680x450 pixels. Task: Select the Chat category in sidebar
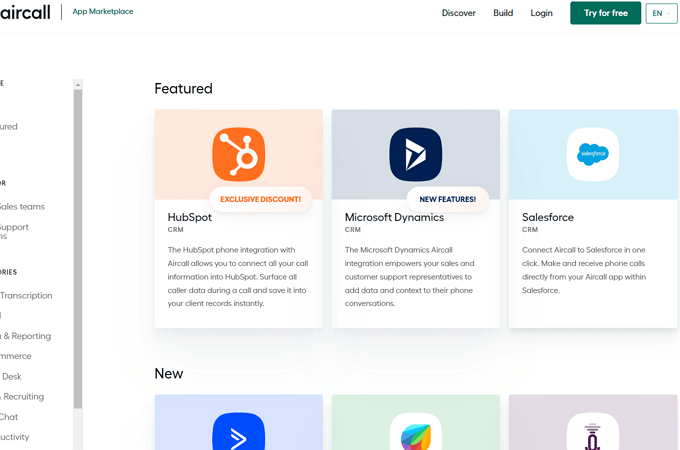point(9,417)
